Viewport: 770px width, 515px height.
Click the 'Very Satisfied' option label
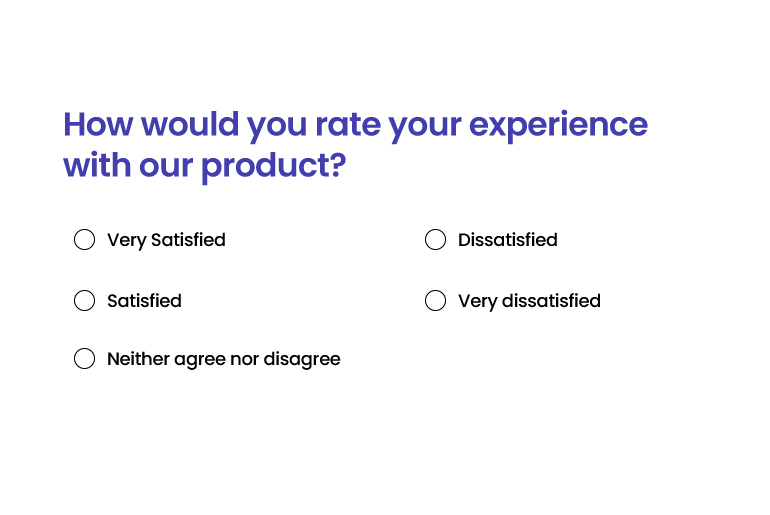(x=166, y=241)
